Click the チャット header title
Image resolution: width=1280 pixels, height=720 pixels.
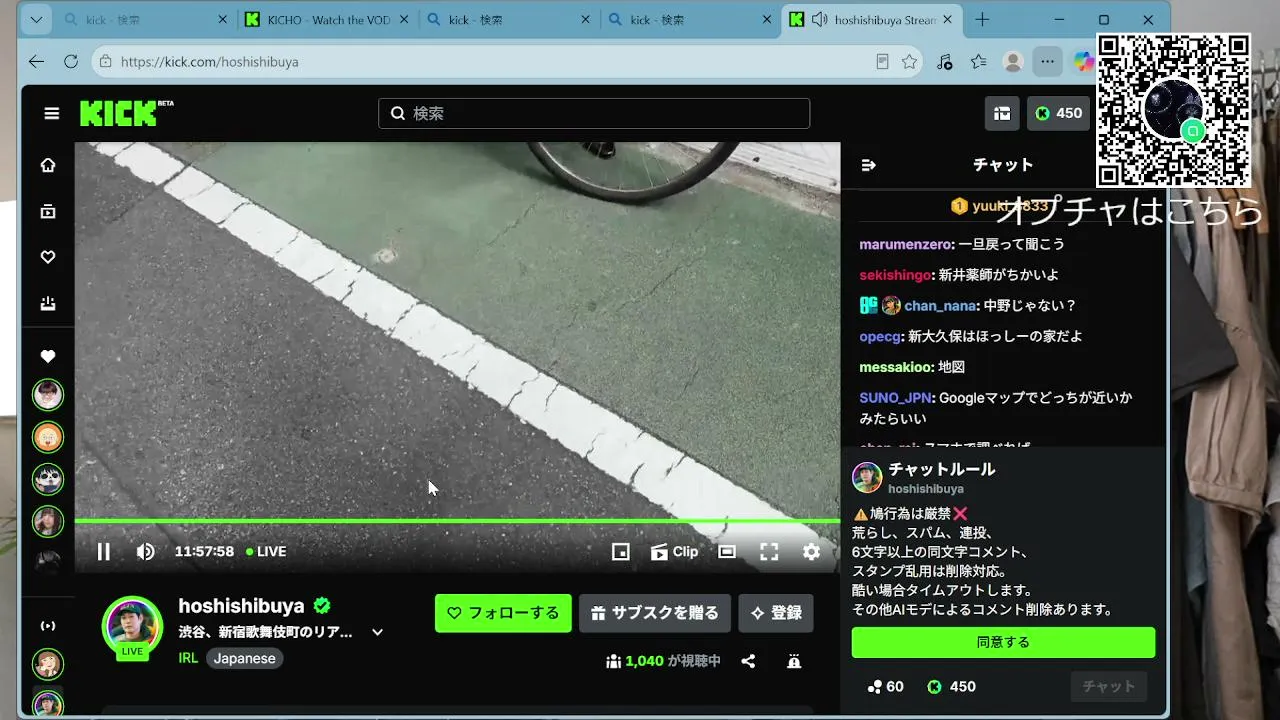click(1003, 165)
